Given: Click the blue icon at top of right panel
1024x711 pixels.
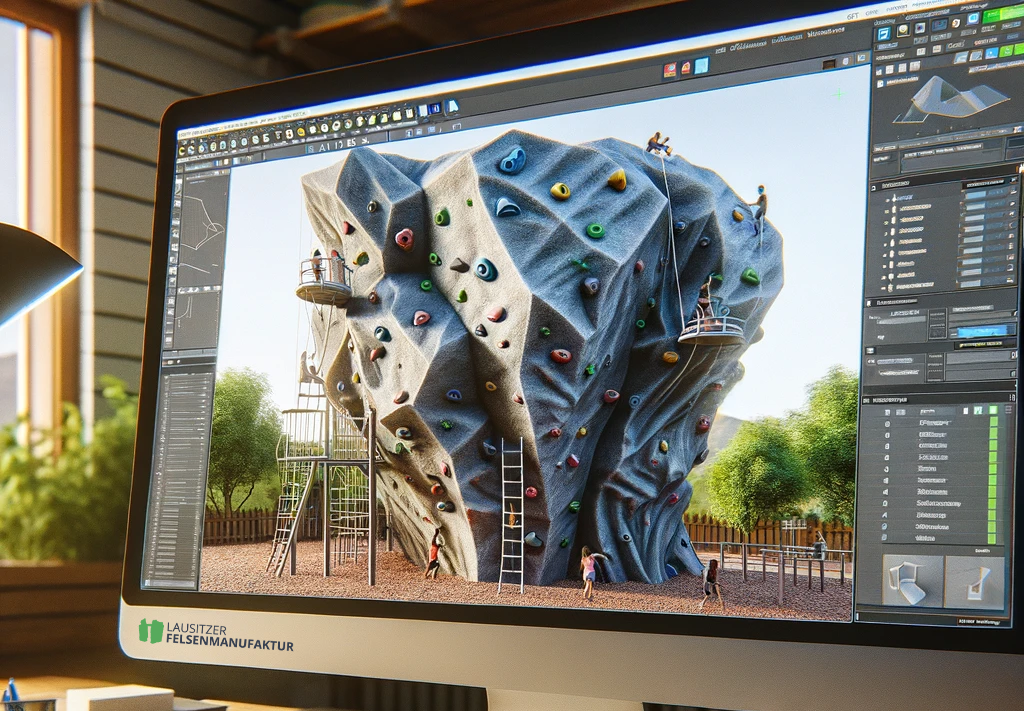Looking at the screenshot, I should pos(884,34).
